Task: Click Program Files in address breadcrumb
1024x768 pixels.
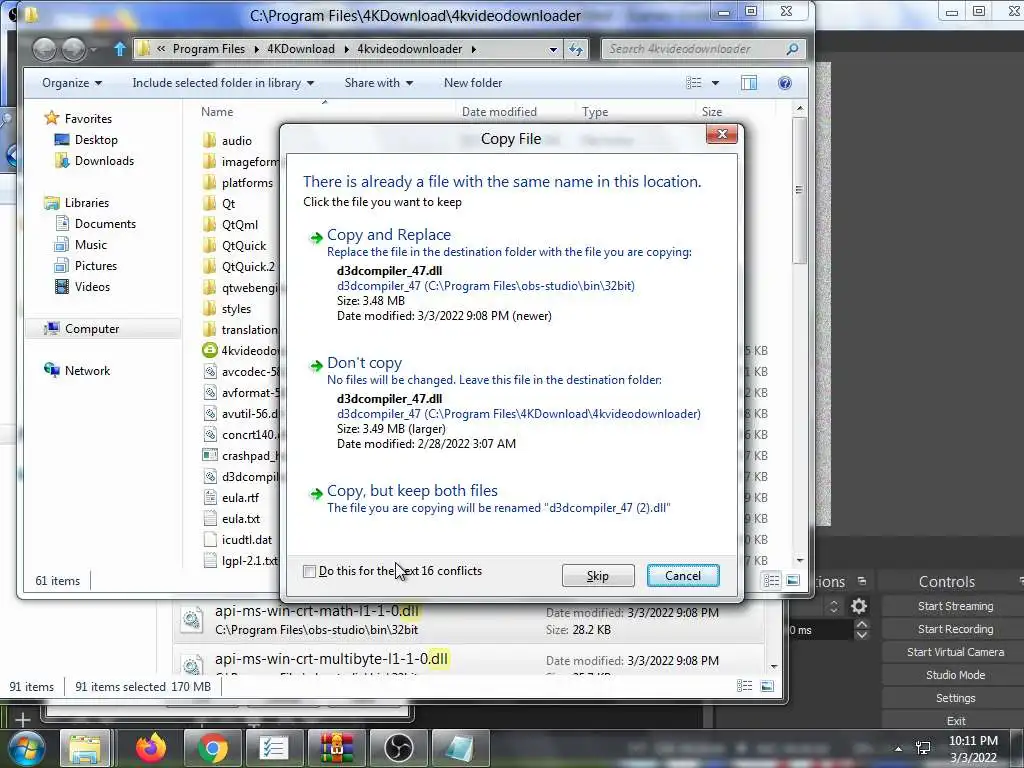Action: click(x=209, y=49)
